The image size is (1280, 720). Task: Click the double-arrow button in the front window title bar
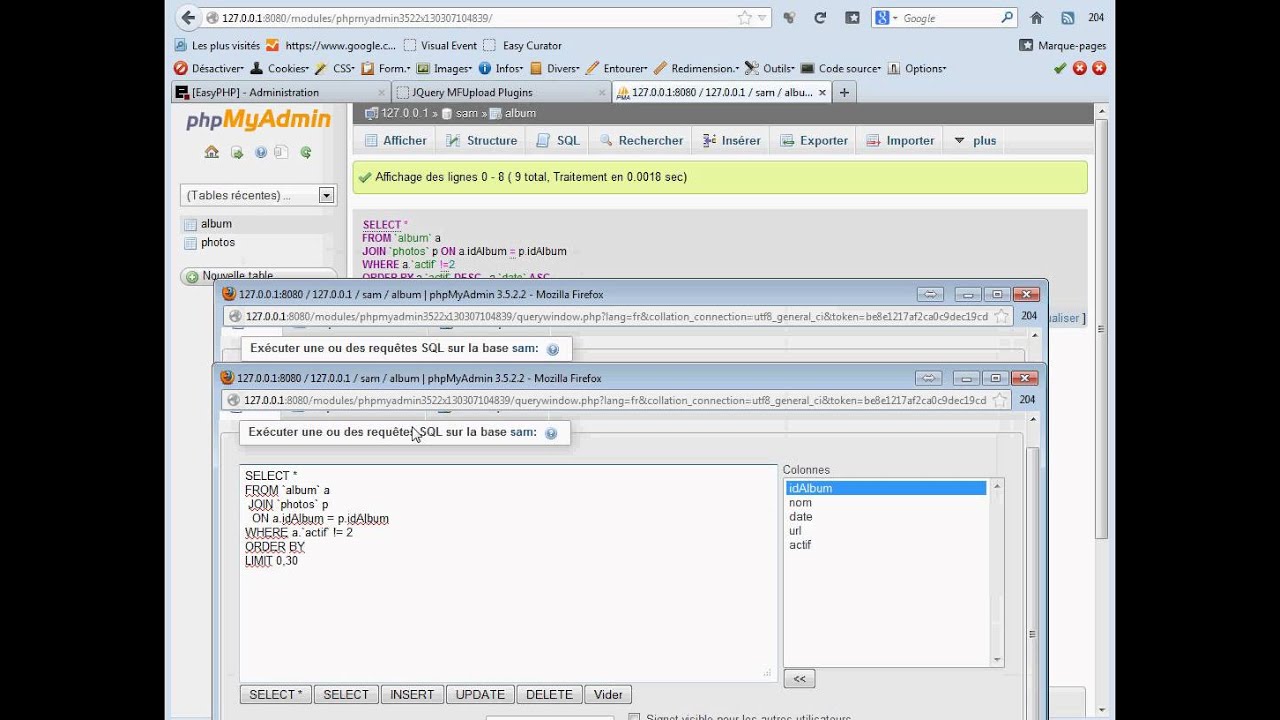coord(929,378)
